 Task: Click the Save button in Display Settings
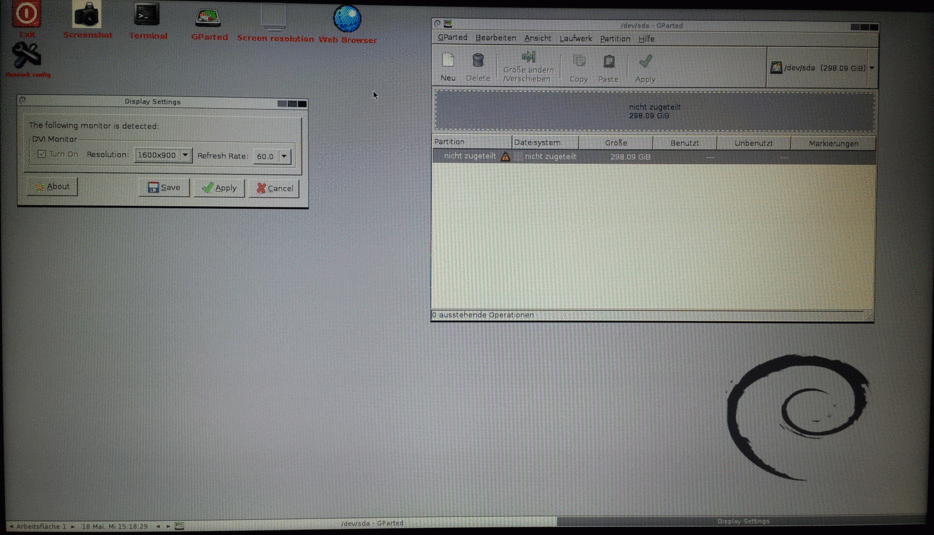point(164,187)
